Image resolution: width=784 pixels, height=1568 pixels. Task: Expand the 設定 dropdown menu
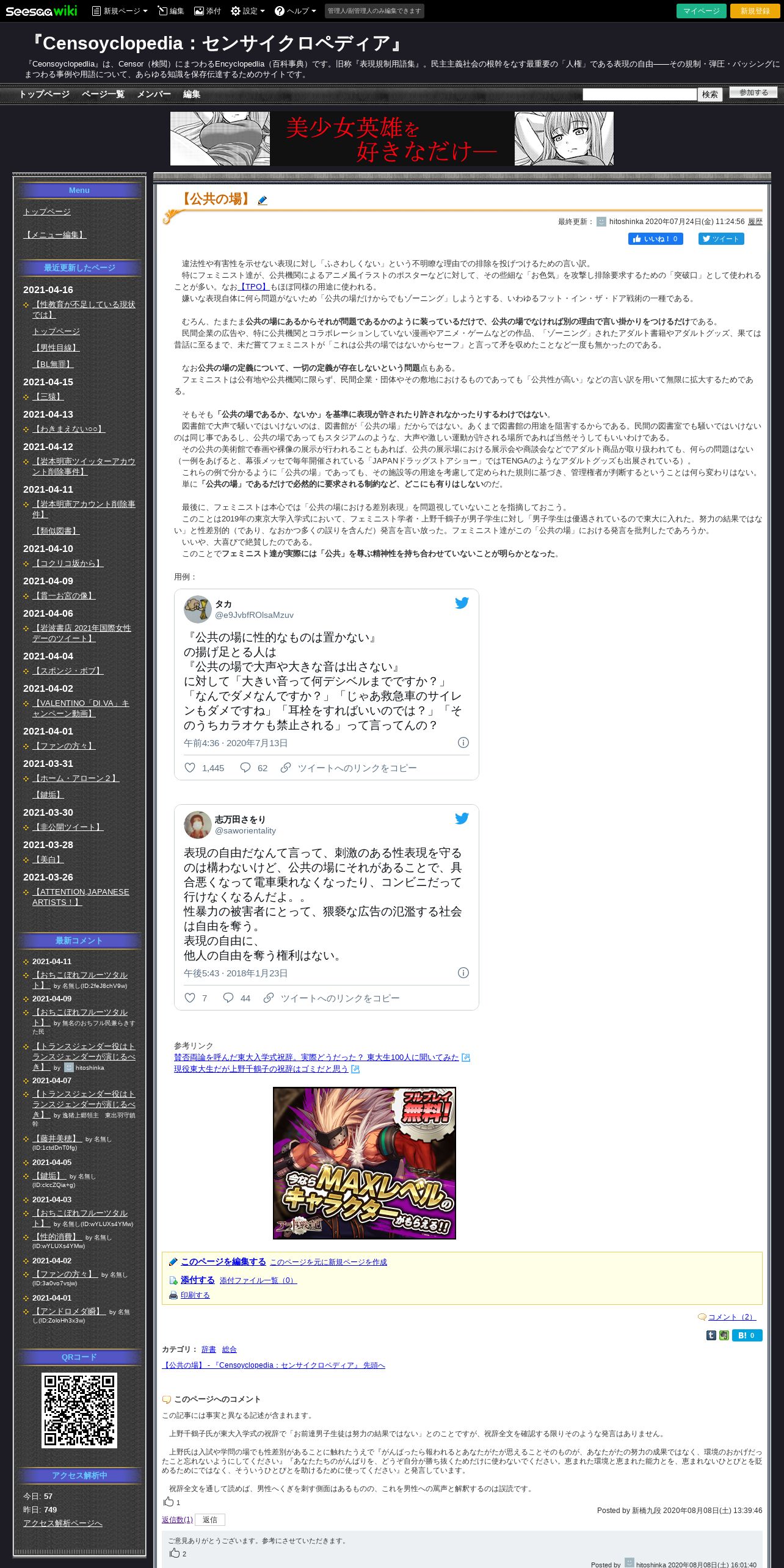pos(247,11)
